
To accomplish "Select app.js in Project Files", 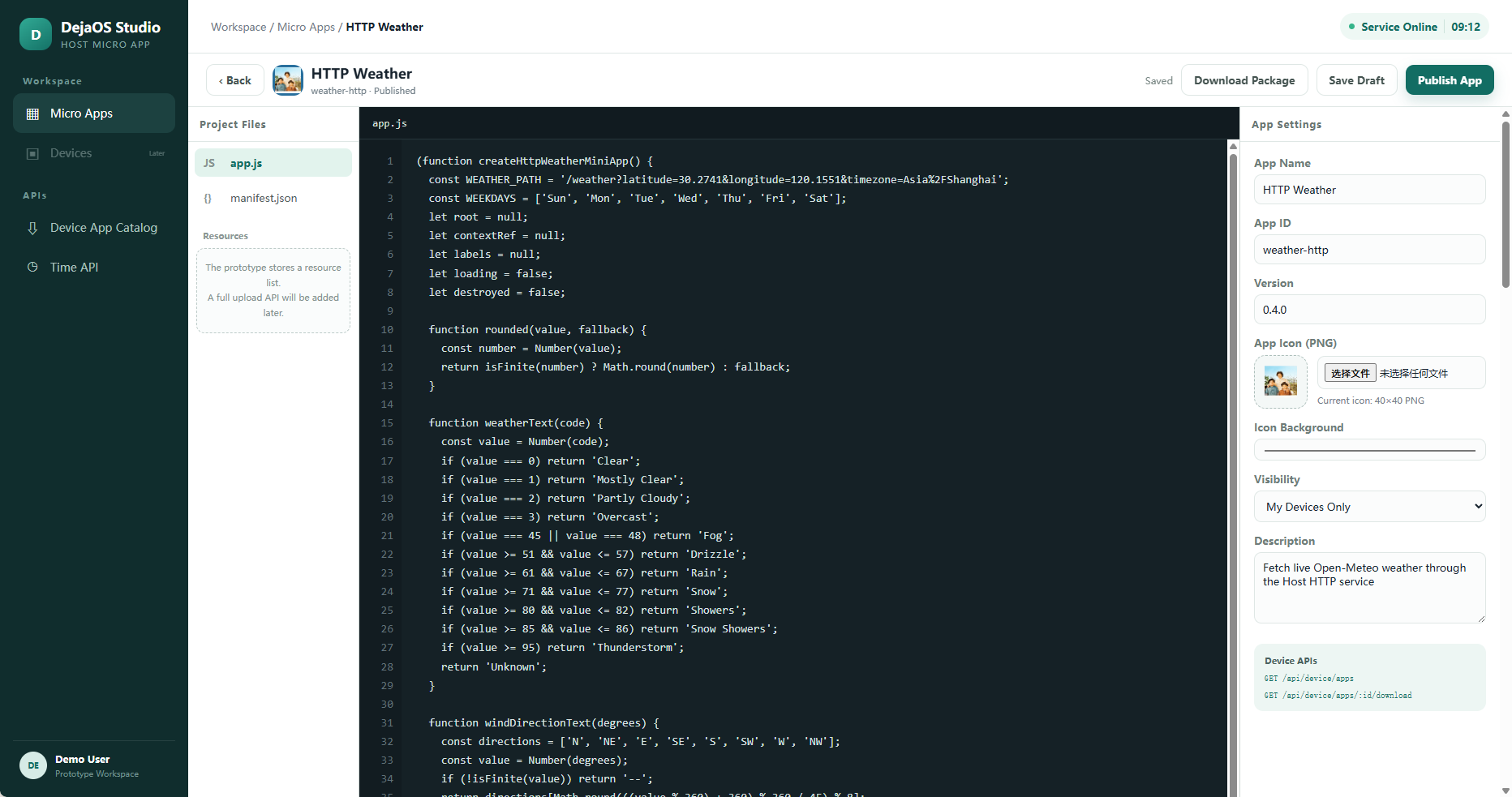I will pos(273,163).
